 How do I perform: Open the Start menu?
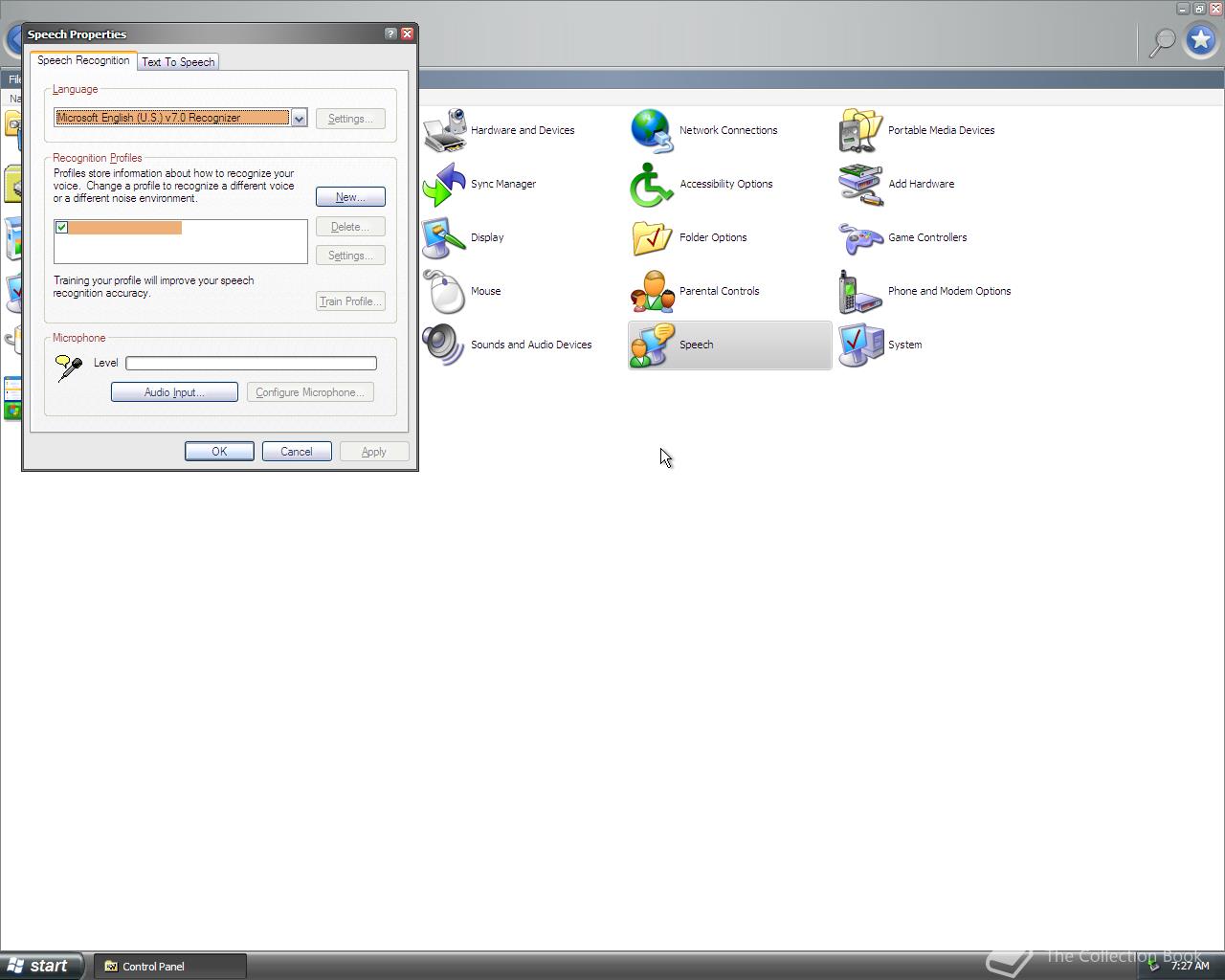click(42, 966)
